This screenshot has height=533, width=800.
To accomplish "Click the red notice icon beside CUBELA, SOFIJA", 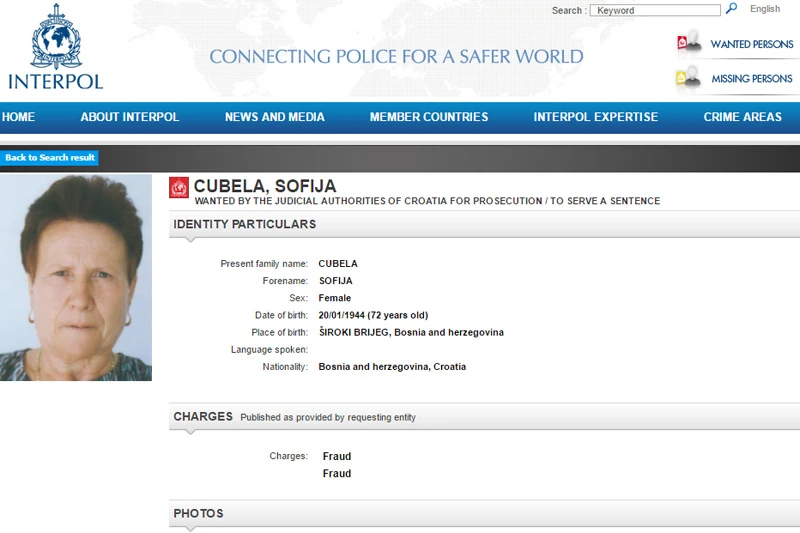I will click(179, 188).
